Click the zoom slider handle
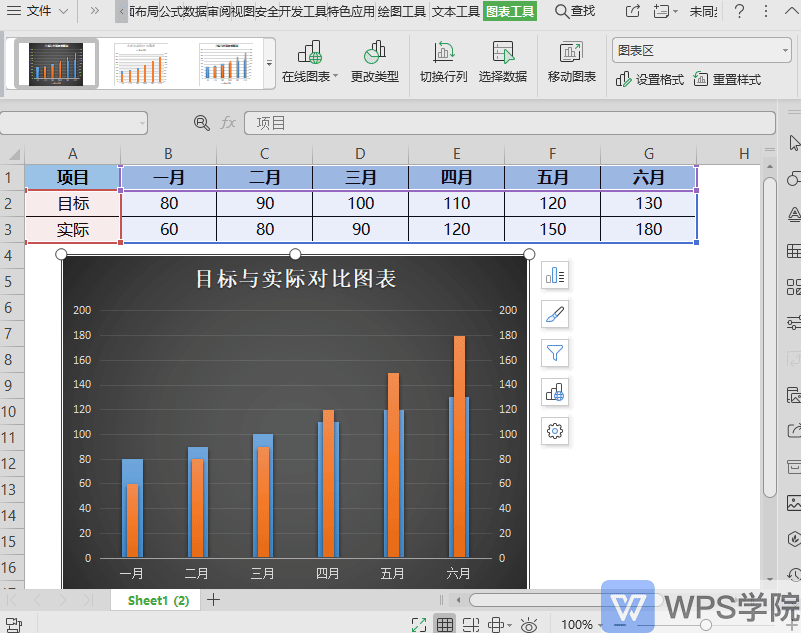The height and width of the screenshot is (633, 801). point(706,624)
